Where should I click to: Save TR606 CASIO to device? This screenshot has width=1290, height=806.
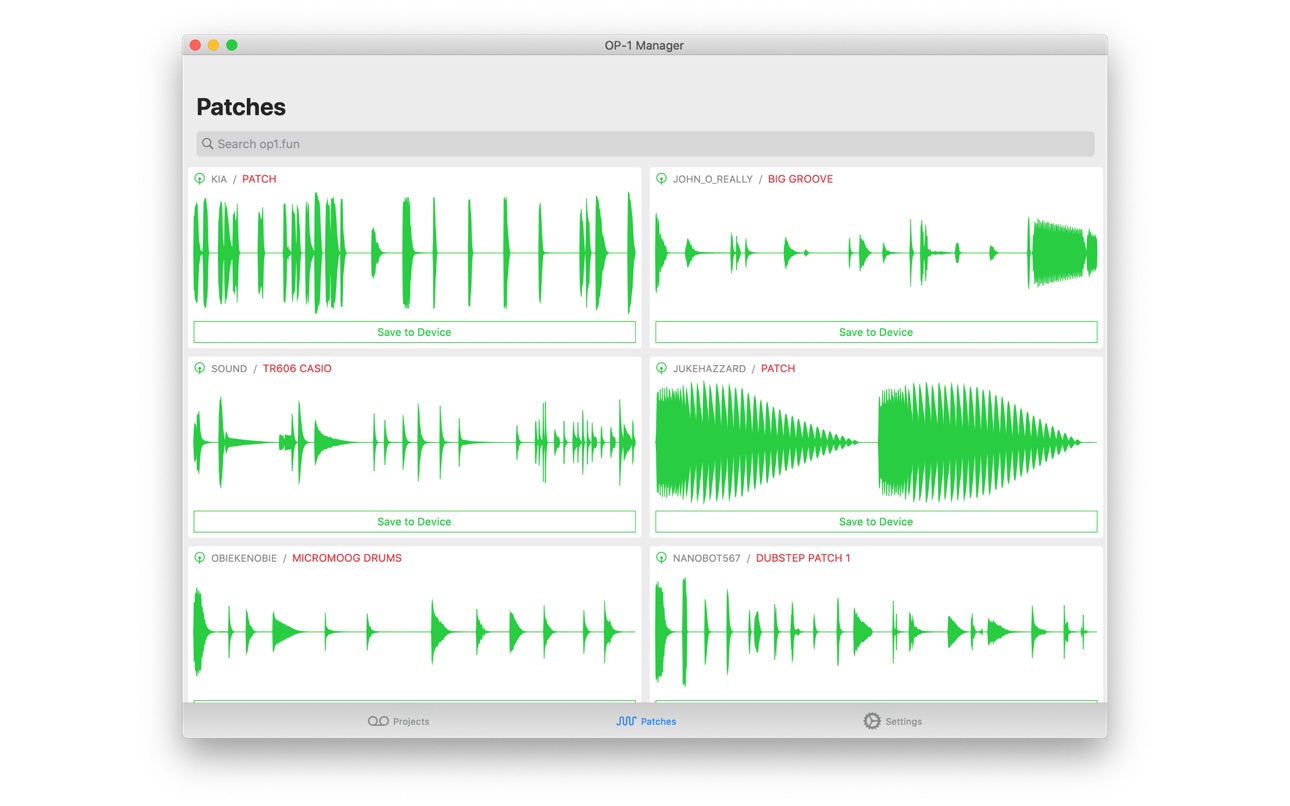click(414, 522)
